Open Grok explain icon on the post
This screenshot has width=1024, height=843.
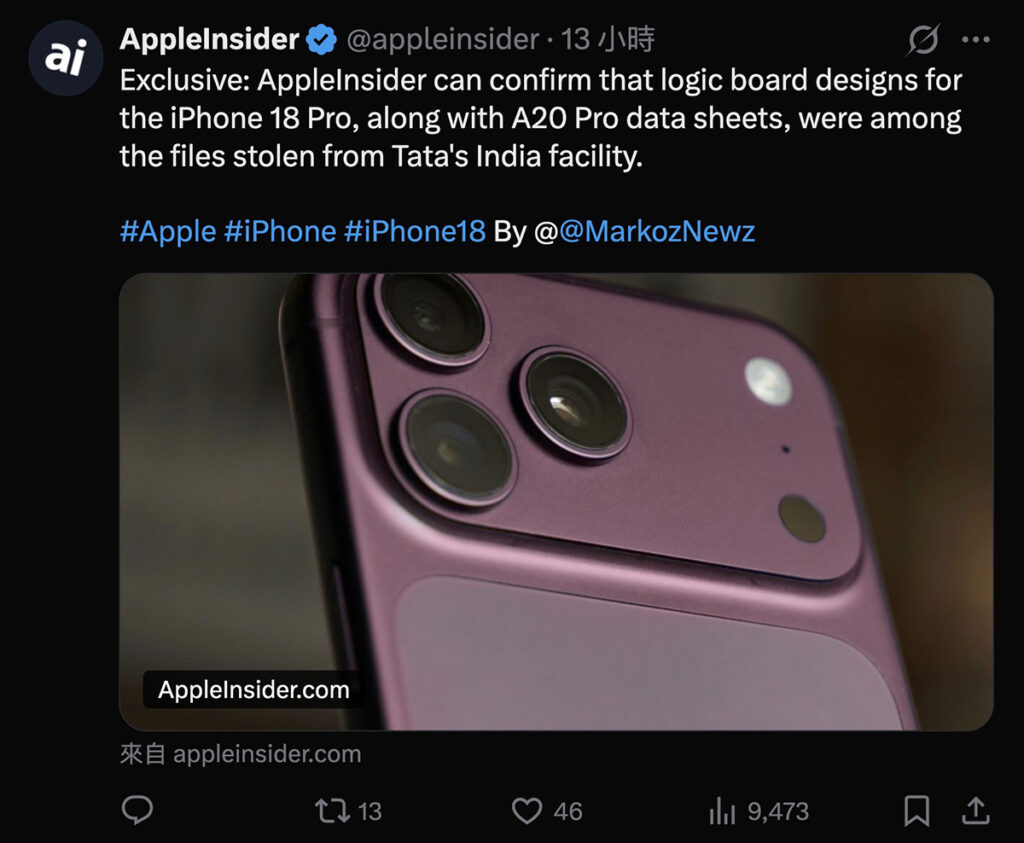pyautogui.click(x=923, y=39)
